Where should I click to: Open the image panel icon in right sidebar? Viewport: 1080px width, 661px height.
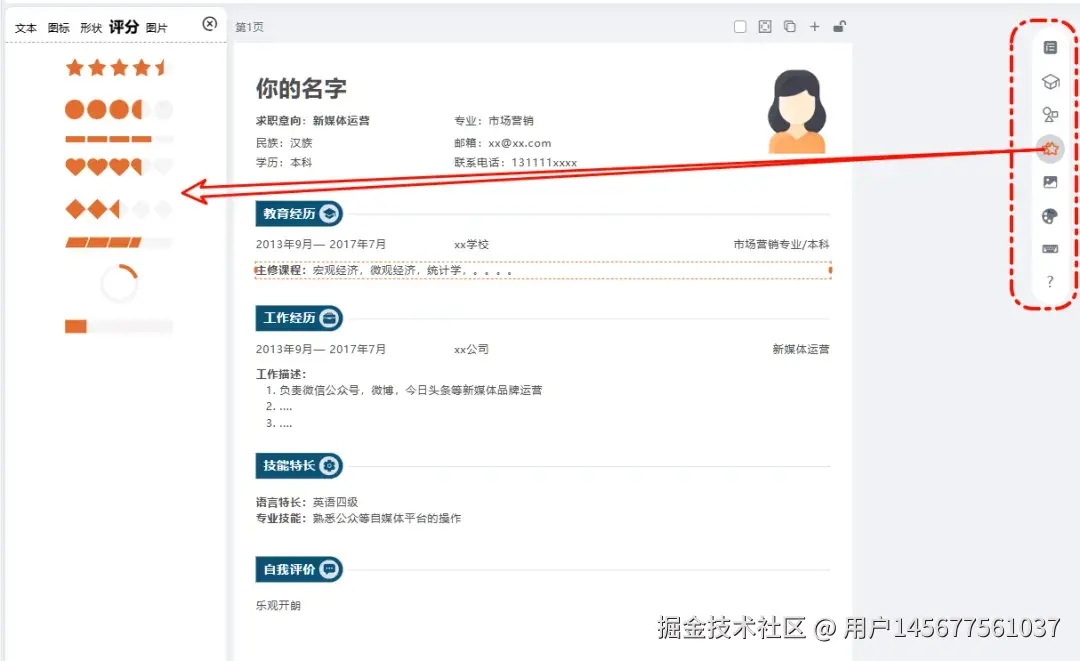coord(1049,181)
